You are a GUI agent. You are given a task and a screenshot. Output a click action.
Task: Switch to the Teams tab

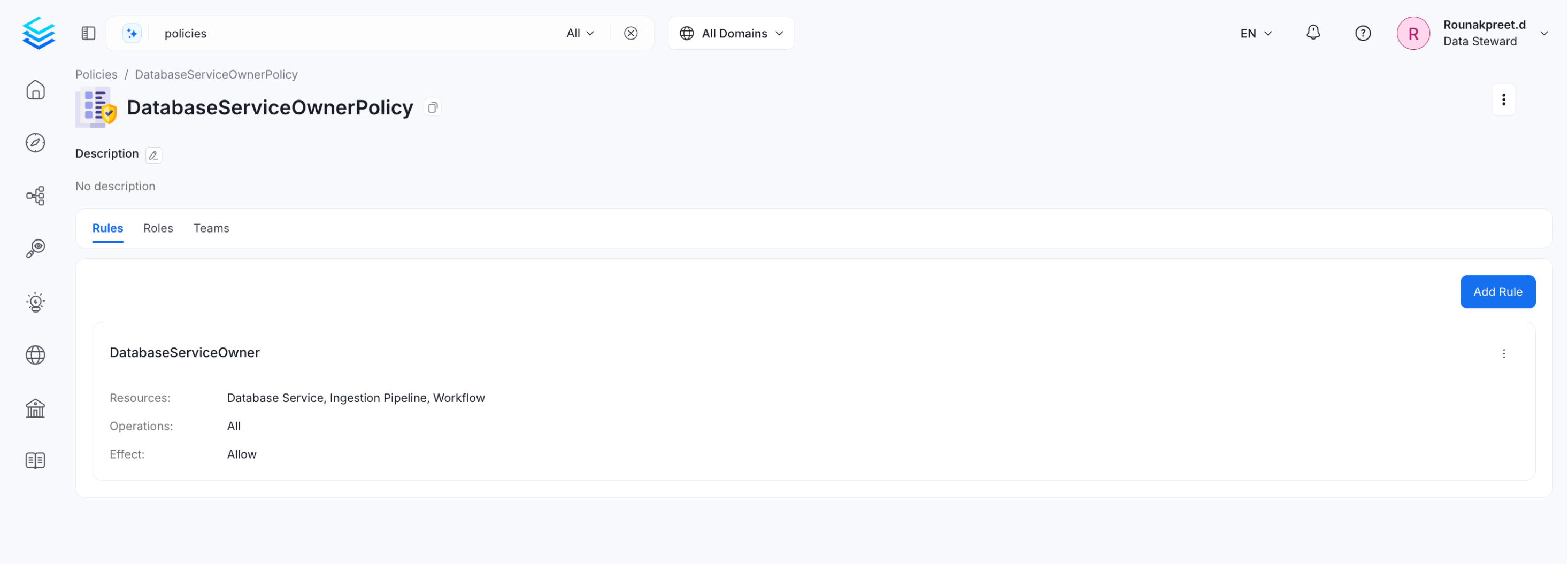pyautogui.click(x=211, y=228)
